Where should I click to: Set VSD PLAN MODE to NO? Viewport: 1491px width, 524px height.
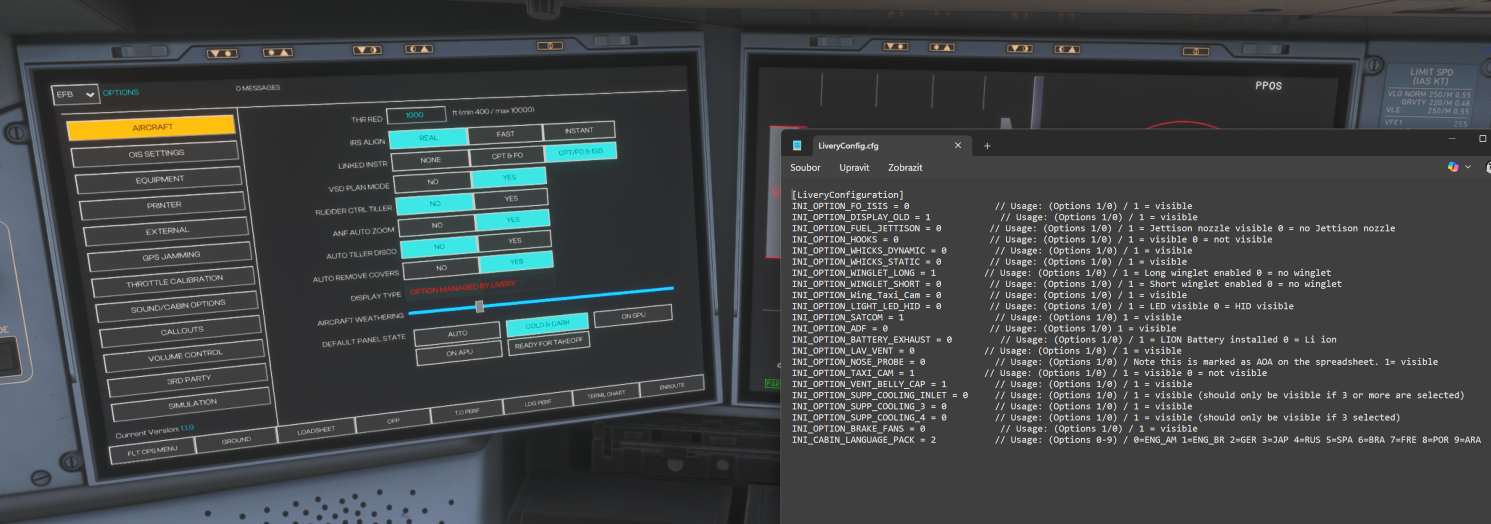click(x=432, y=182)
